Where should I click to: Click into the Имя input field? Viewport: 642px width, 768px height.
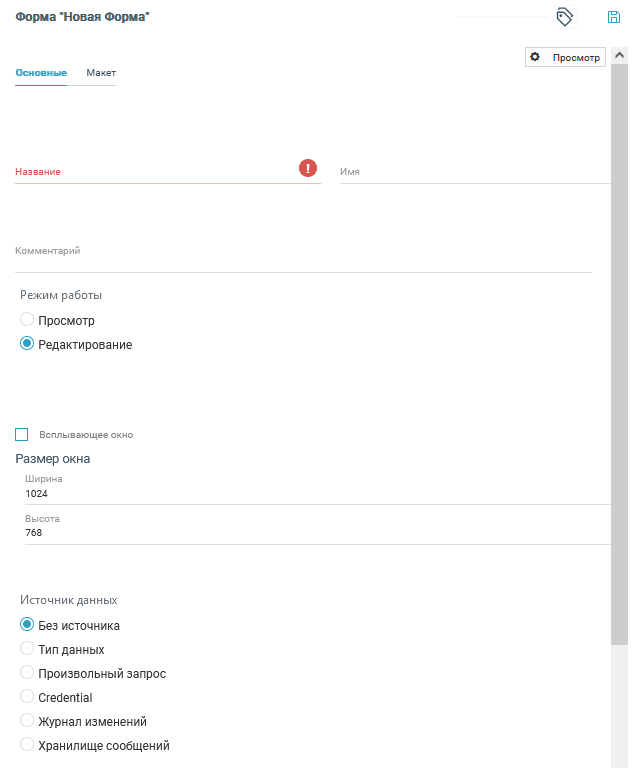[x=470, y=172]
